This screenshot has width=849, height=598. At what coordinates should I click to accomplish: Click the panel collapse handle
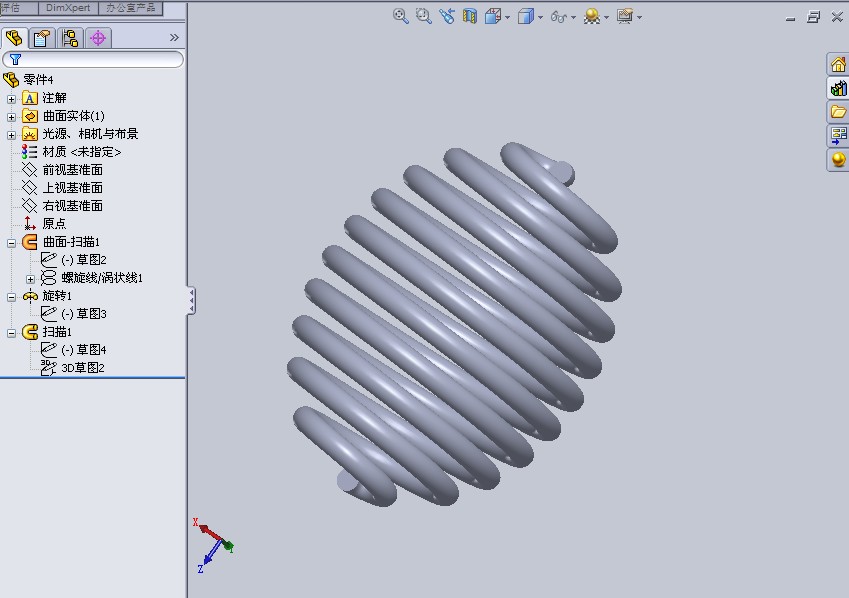click(x=191, y=301)
